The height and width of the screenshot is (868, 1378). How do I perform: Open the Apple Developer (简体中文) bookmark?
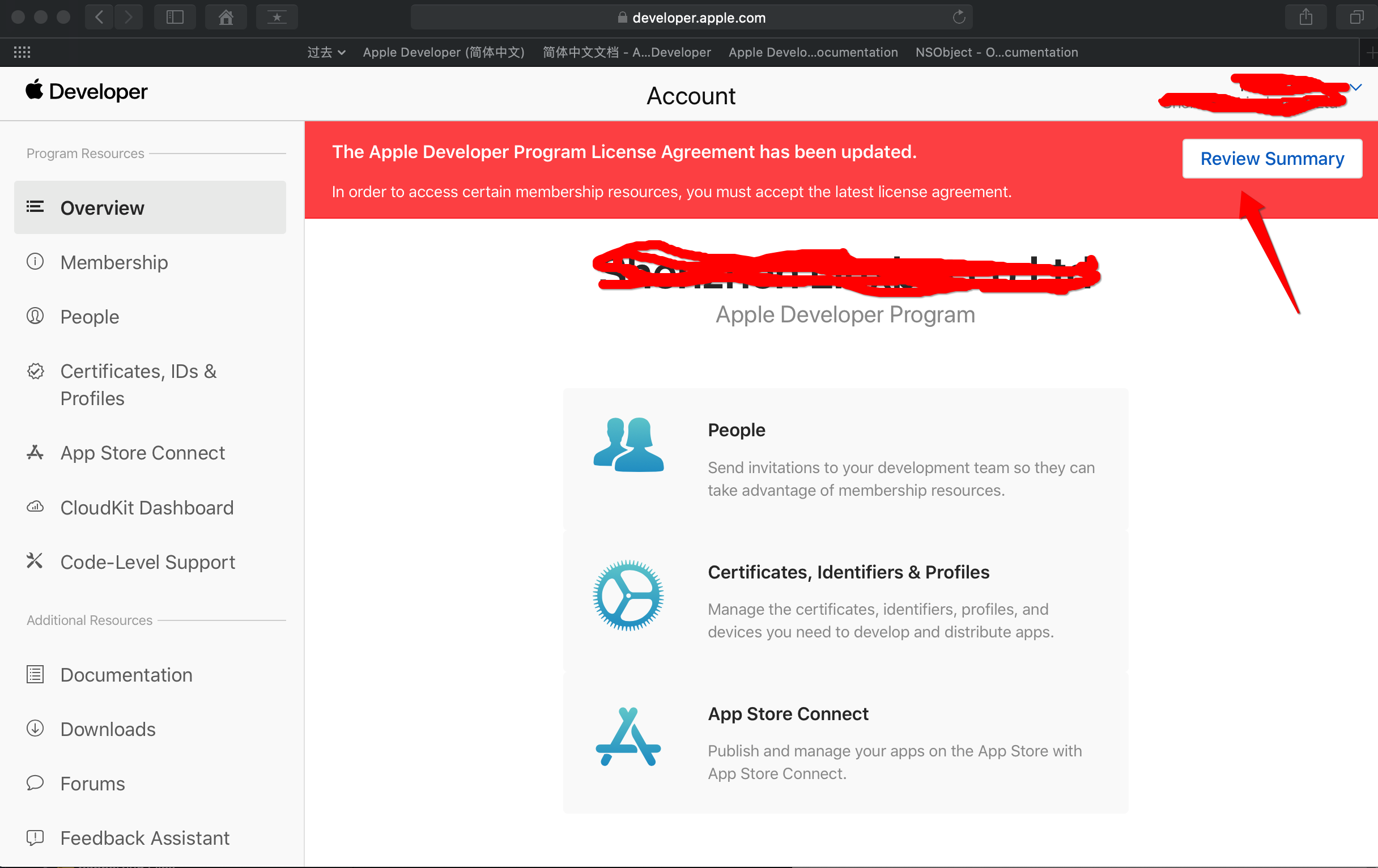click(444, 52)
